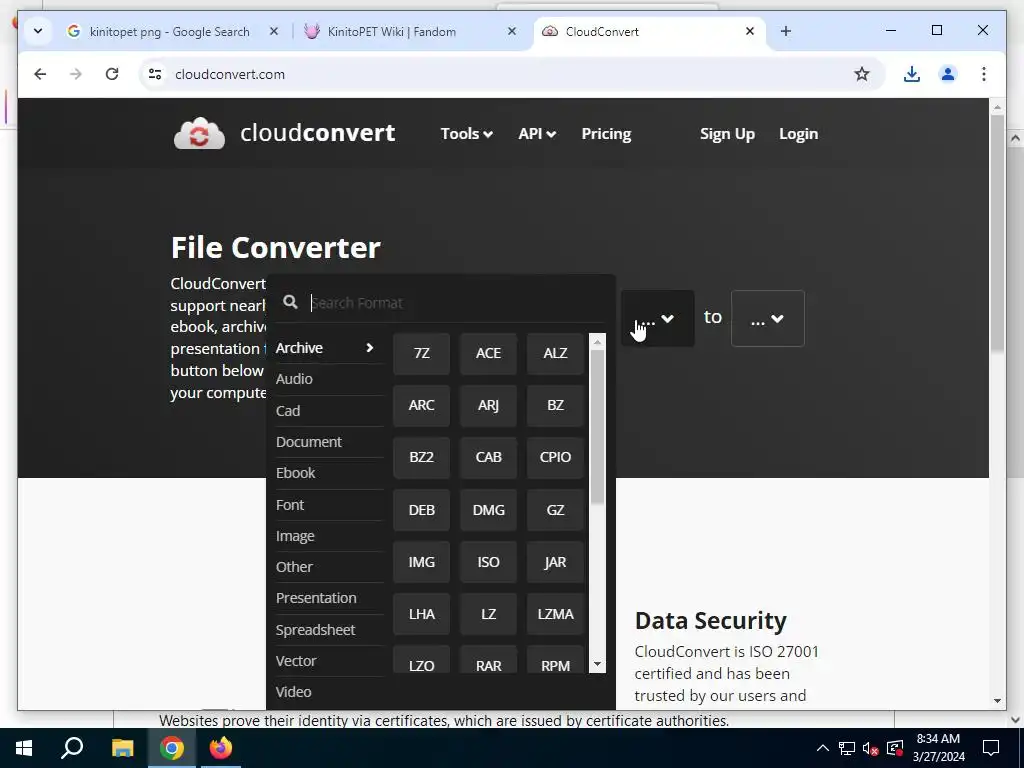
Task: Choose the ACE format
Action: 488,353
